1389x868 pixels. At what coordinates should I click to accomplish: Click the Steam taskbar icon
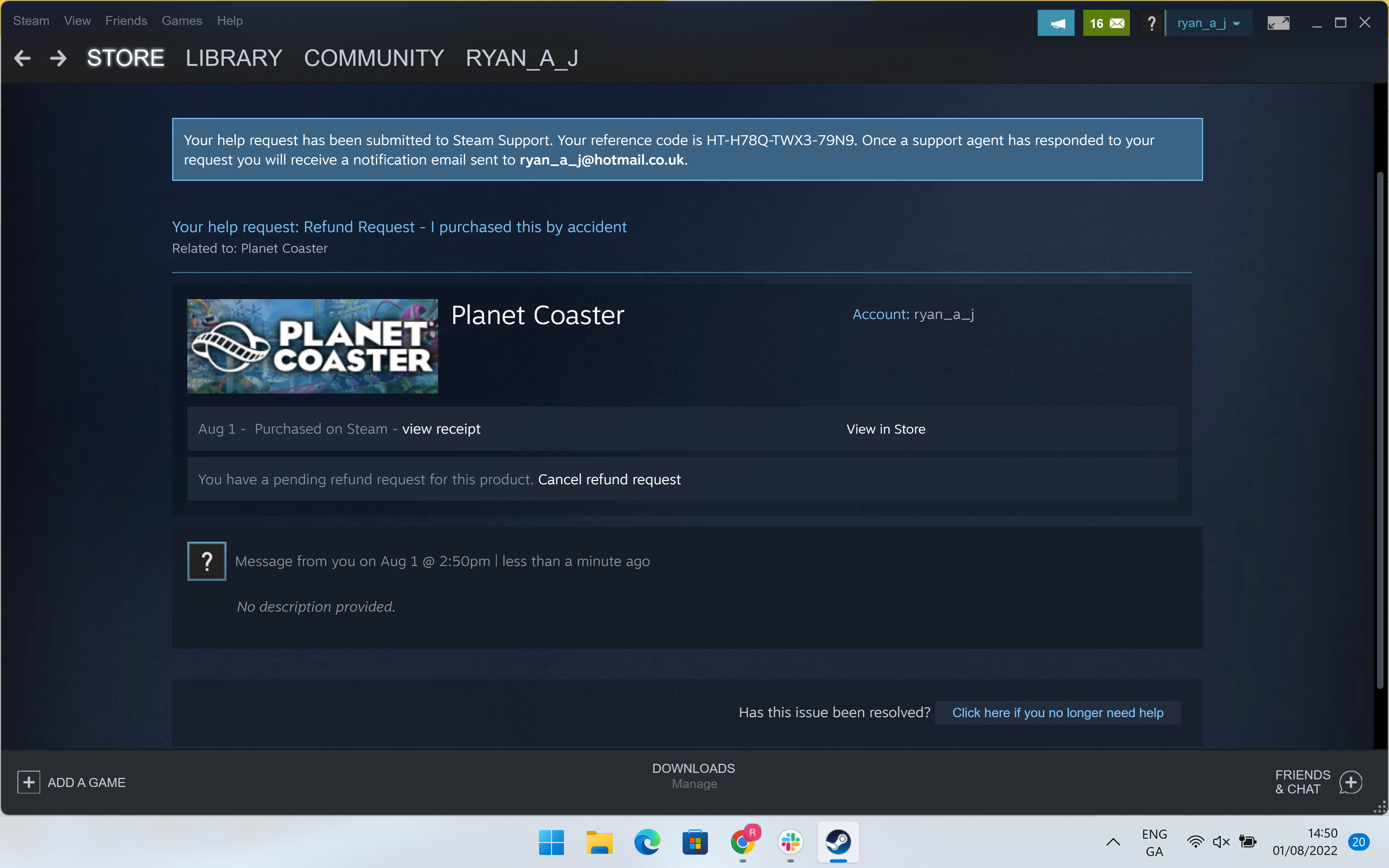[x=838, y=842]
